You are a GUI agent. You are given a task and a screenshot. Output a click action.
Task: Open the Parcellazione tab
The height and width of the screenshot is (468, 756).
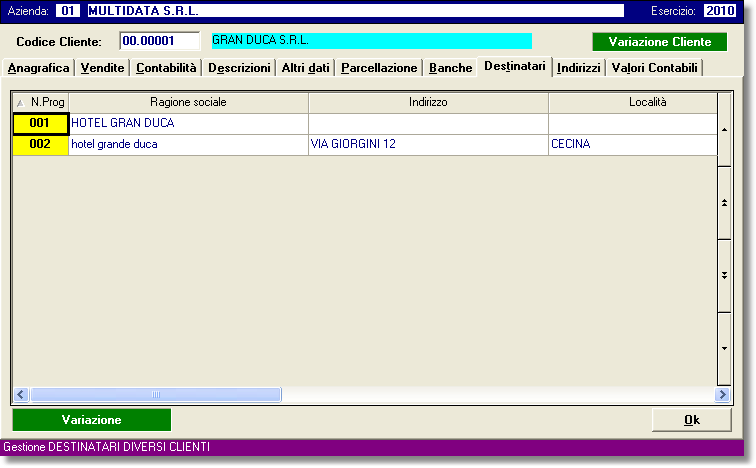pos(379,68)
